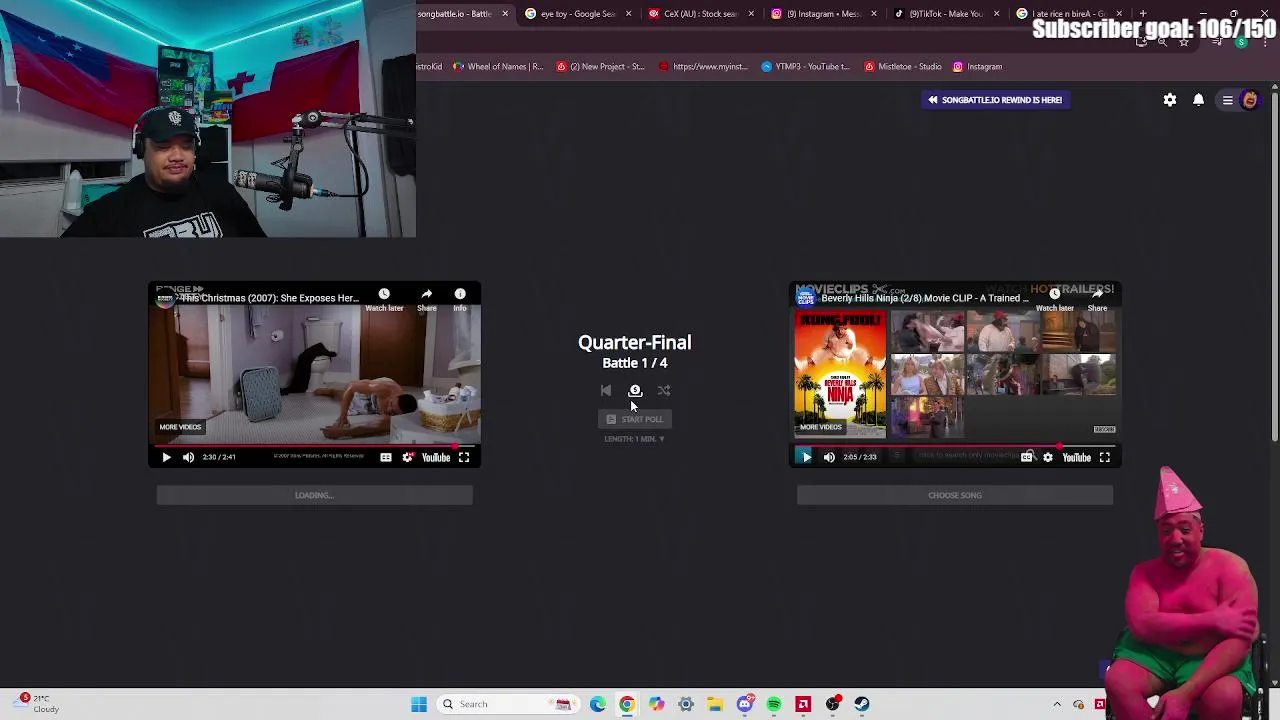The height and width of the screenshot is (720, 1280).
Task: Open the notifications bell
Action: [x=1198, y=100]
